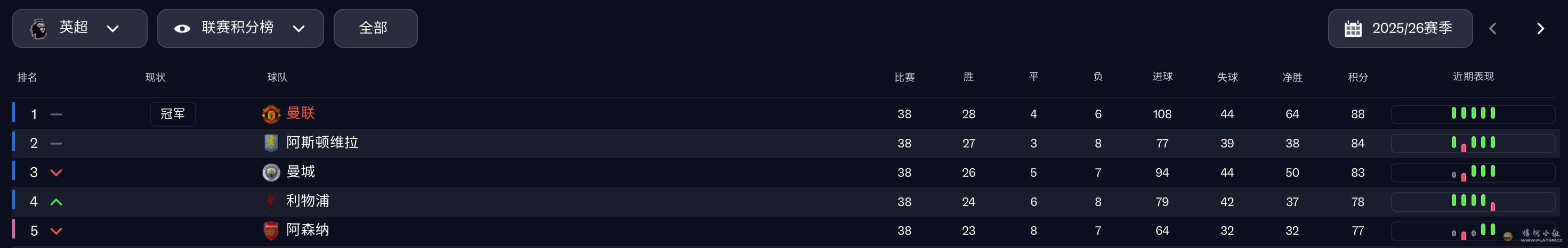
Task: Click the Premier League lion logo
Action: pos(39,29)
